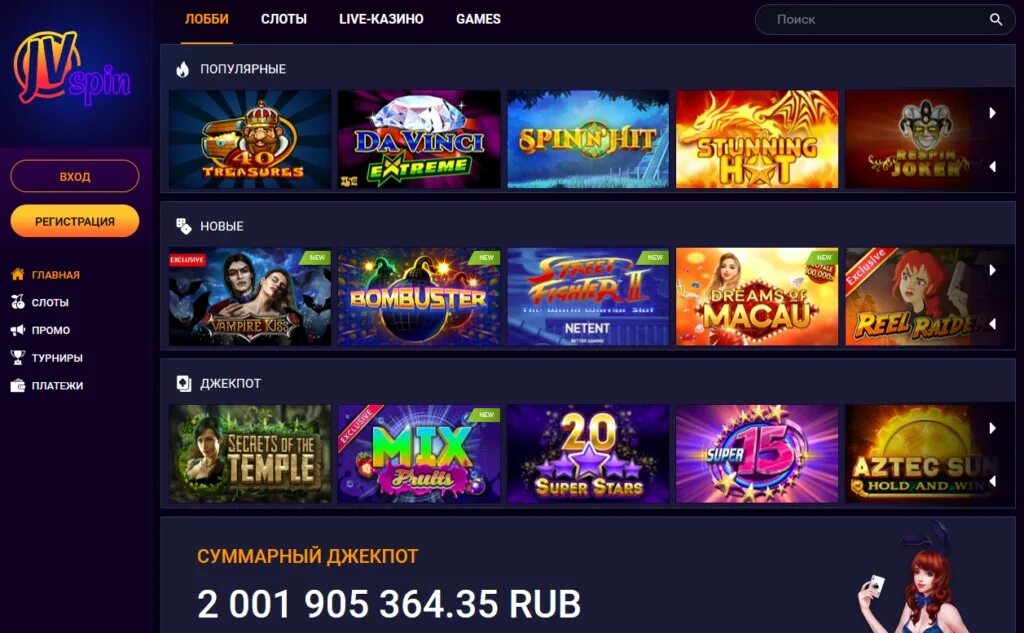Move Новые carousel back with left arrow

point(992,324)
